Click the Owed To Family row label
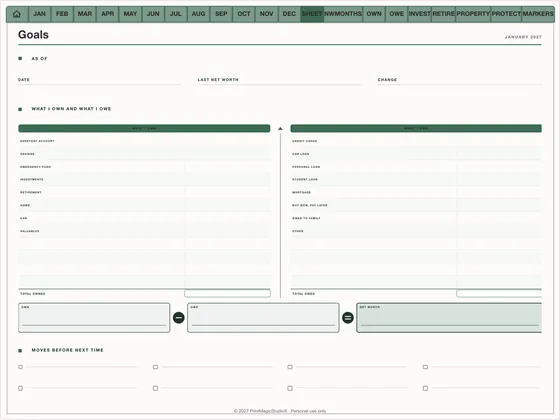560x420 pixels. coord(306,218)
